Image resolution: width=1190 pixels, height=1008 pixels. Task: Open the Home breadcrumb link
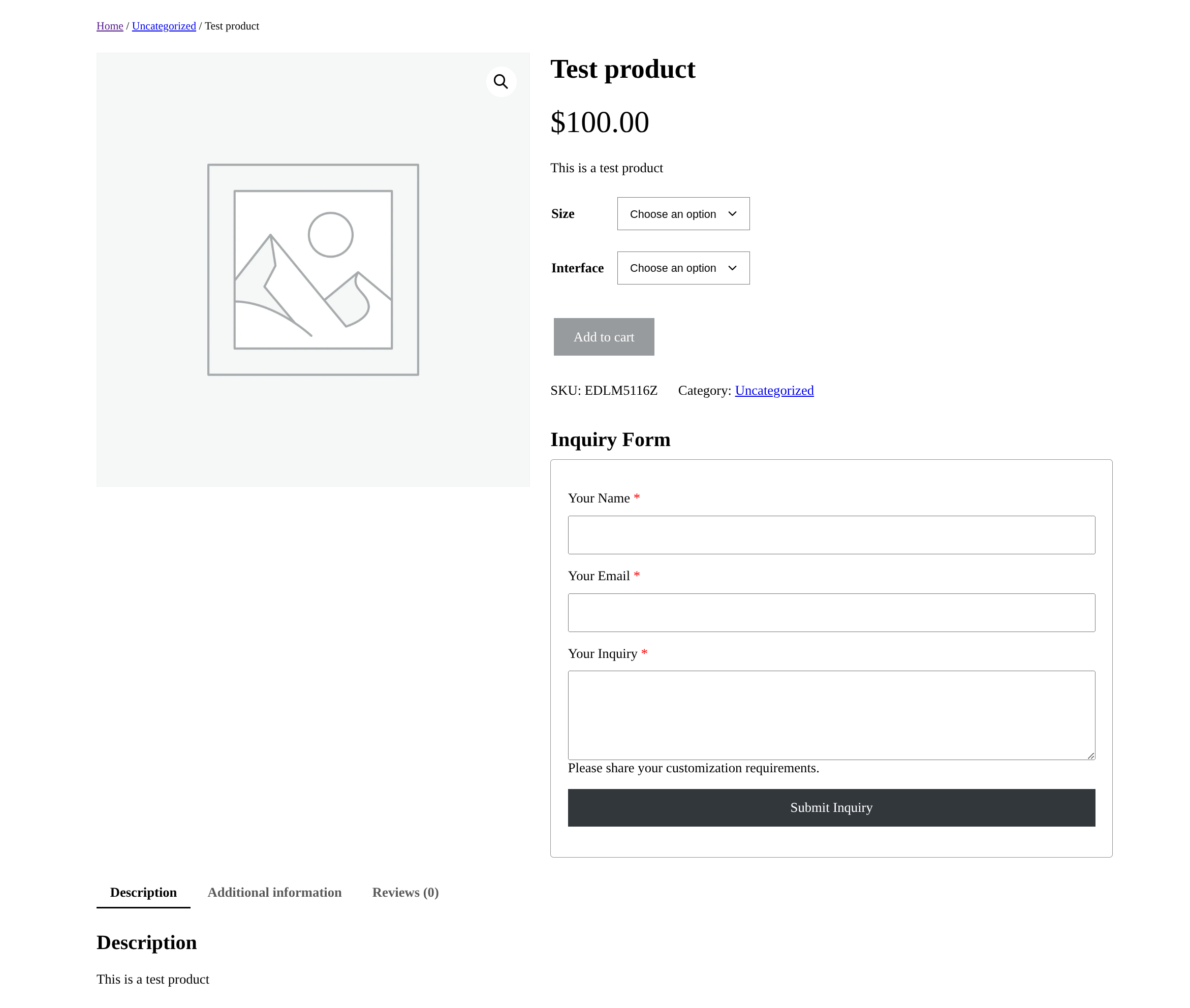coord(110,26)
